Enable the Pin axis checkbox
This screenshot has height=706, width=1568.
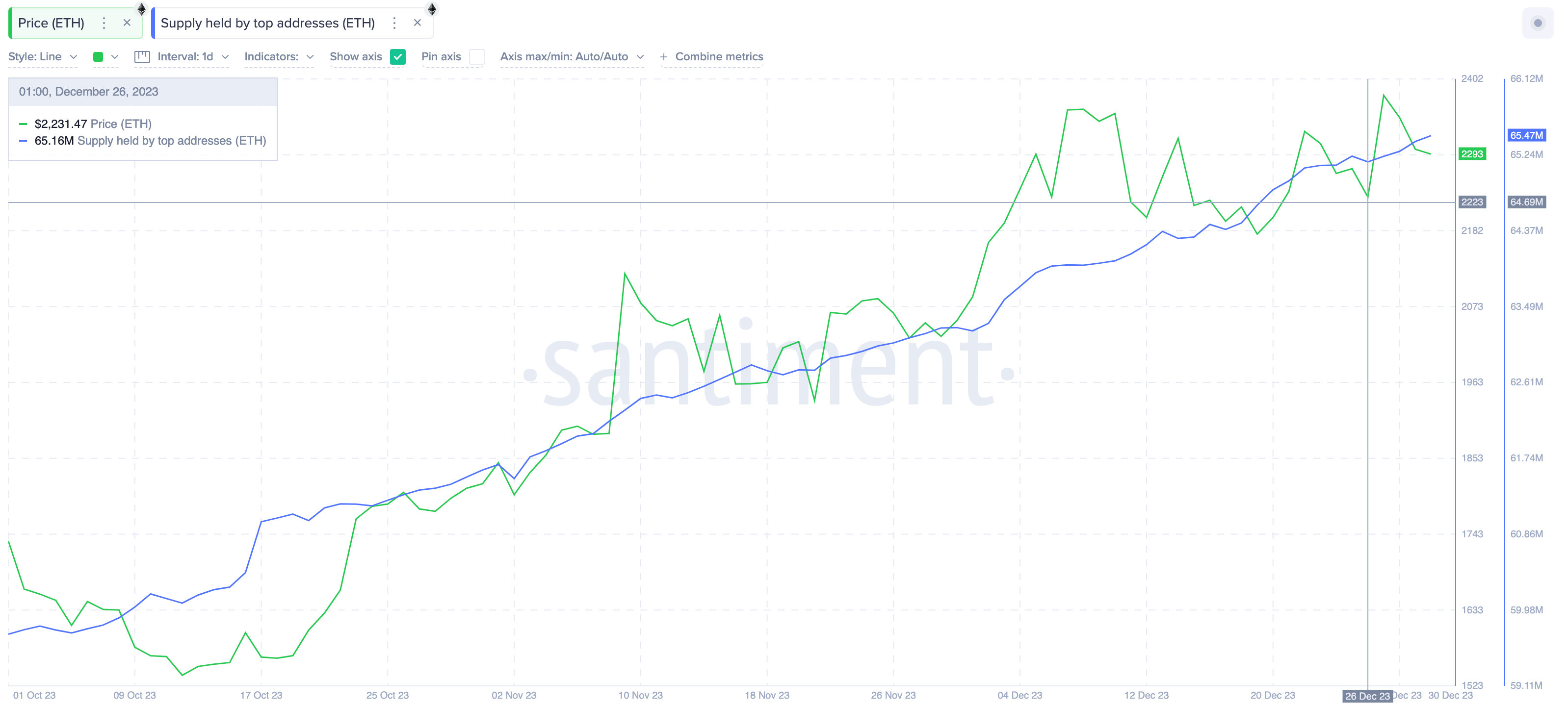click(x=477, y=56)
